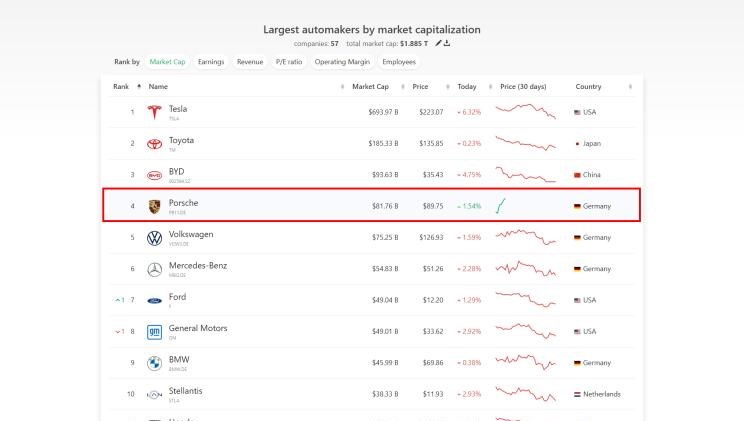Image resolution: width=744 pixels, height=421 pixels.
Task: Click Toyota price $135.85
Action: pyautogui.click(x=431, y=144)
